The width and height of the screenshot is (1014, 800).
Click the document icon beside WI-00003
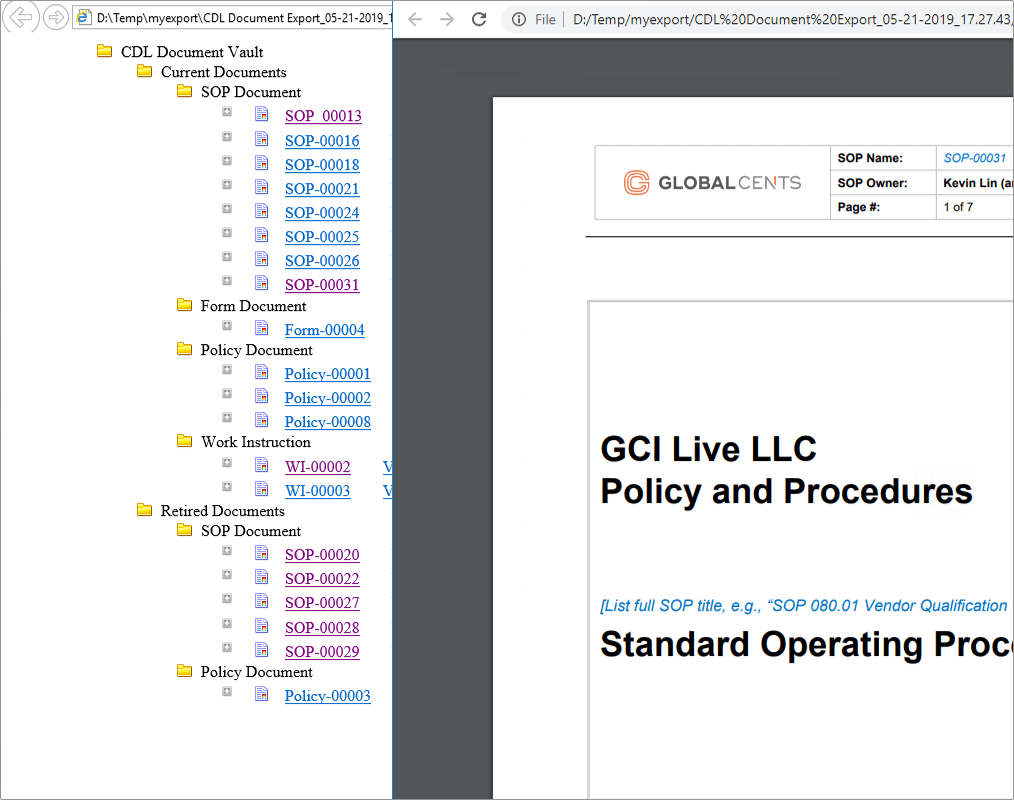[261, 489]
